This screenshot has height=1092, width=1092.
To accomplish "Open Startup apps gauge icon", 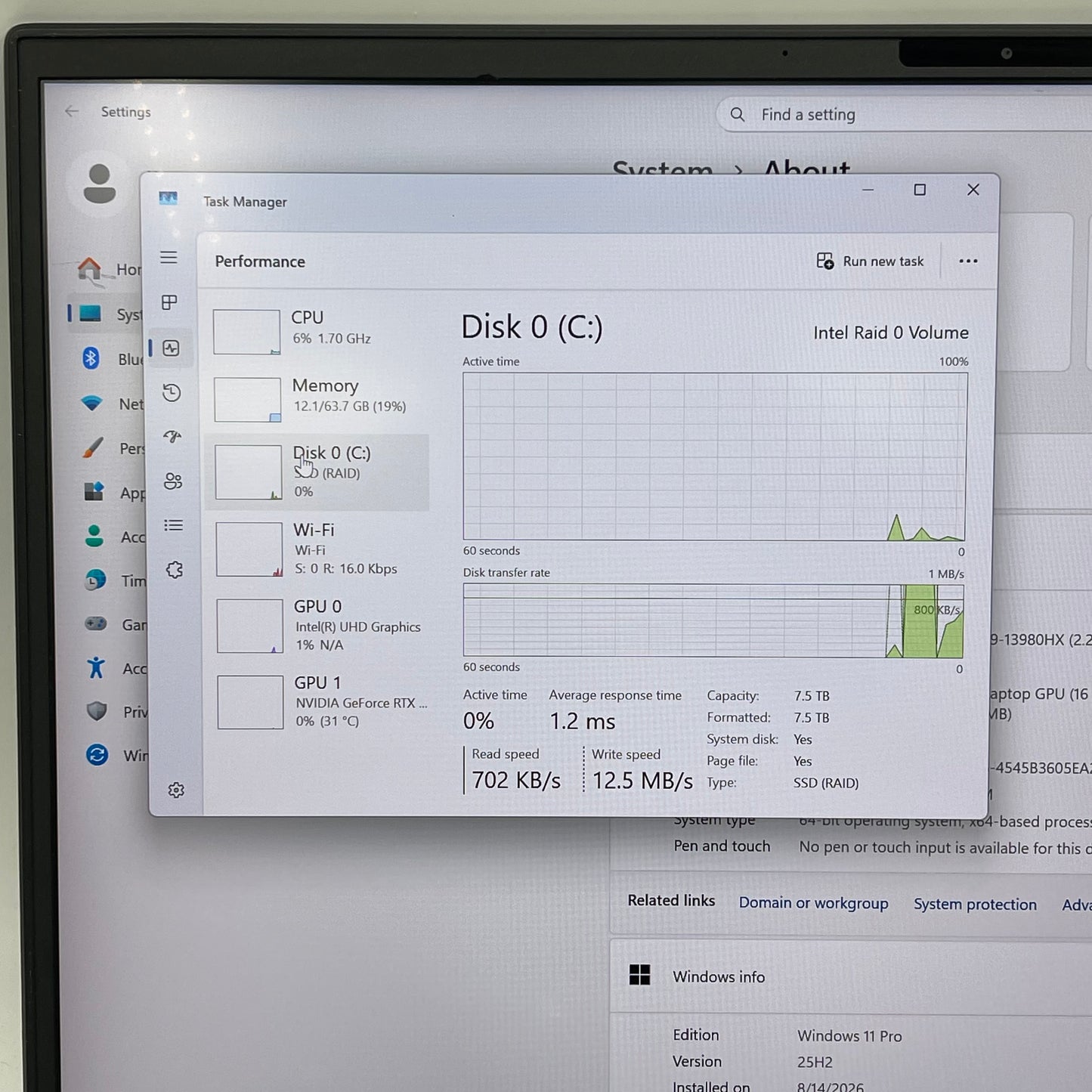I will [172, 436].
